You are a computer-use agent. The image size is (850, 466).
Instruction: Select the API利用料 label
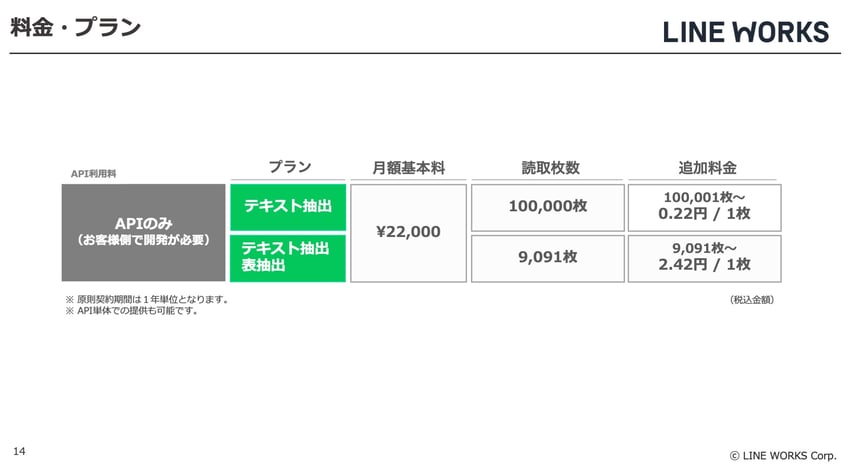[94, 173]
